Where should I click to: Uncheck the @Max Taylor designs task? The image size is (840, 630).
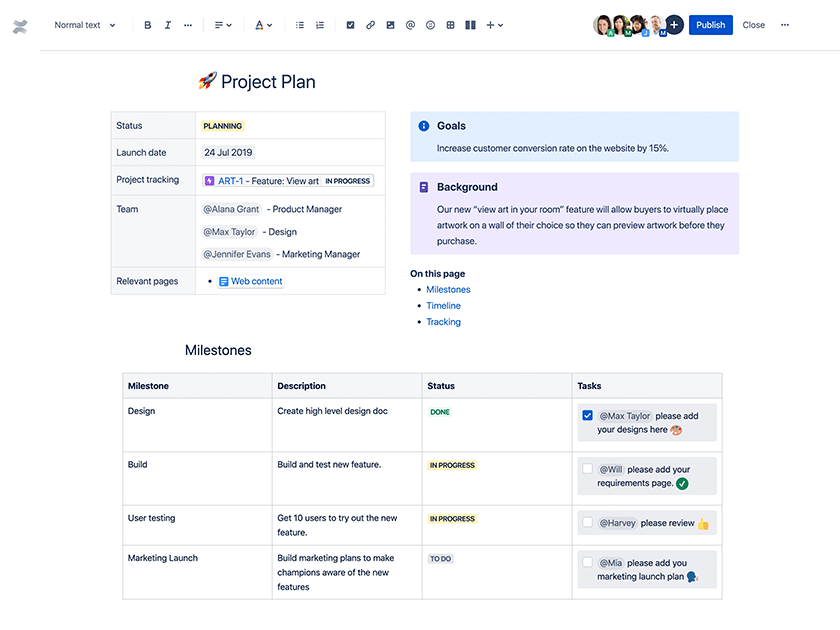click(x=586, y=415)
